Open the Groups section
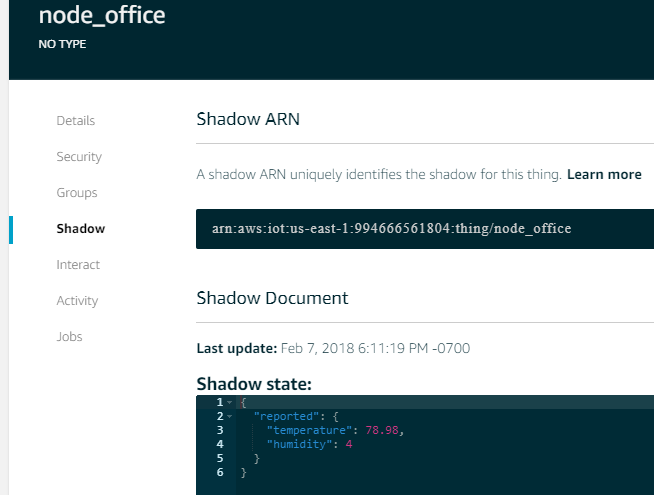 pos(77,193)
